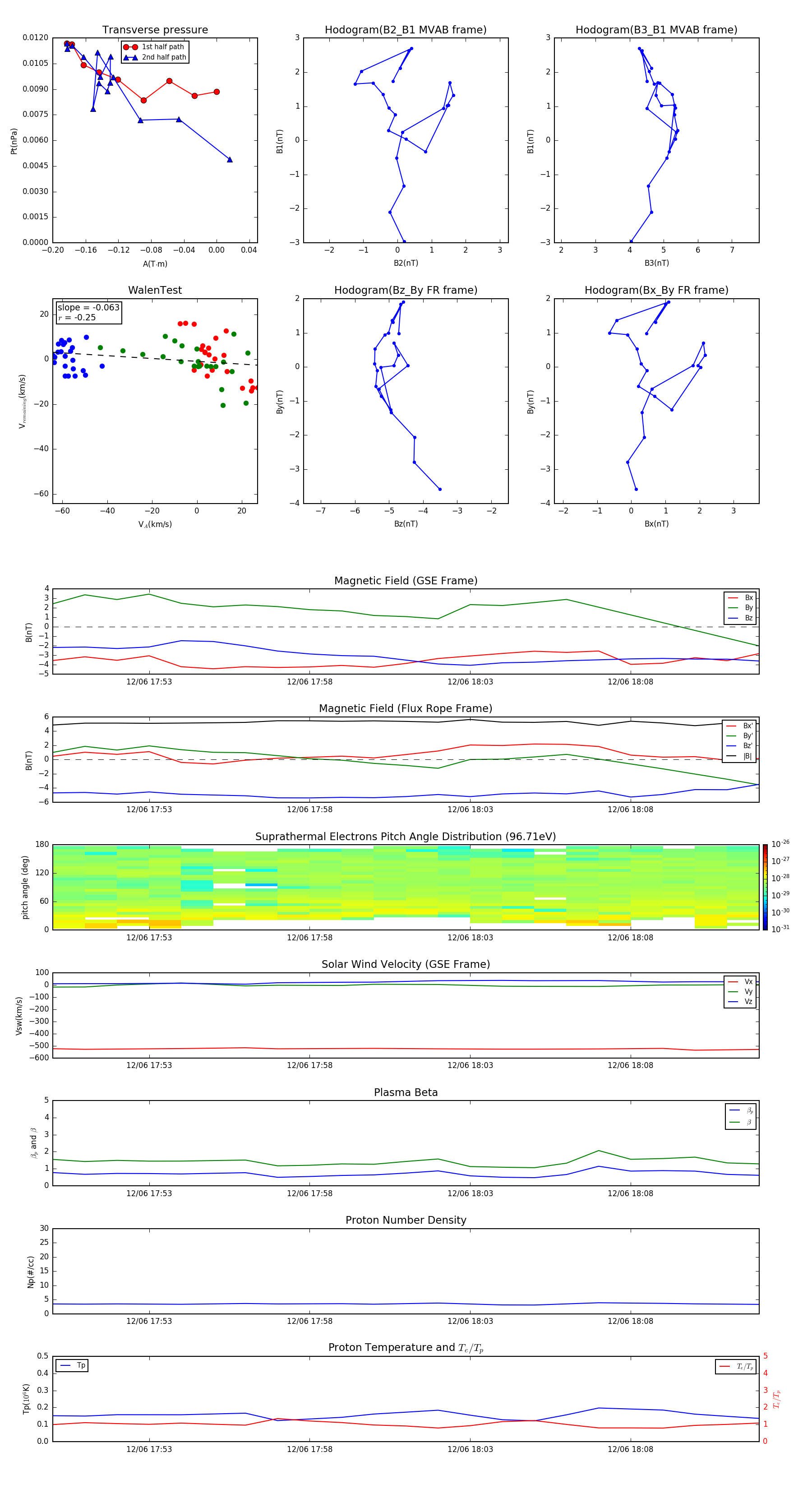This screenshot has width=812, height=1489.
Task: Click the "Solar Wind Velocity (GSE Frame)" title
Action: click(406, 965)
